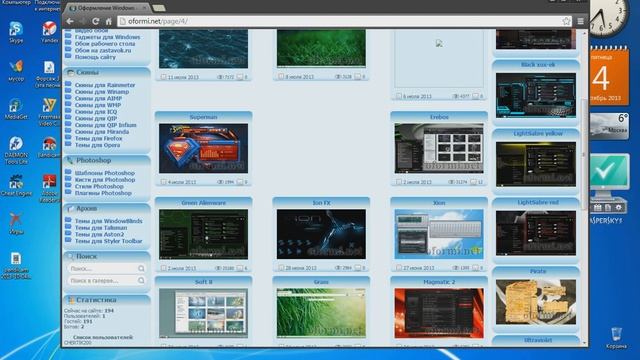Open Темы для Firefox link
The height and width of the screenshot is (360, 640).
tap(98, 138)
